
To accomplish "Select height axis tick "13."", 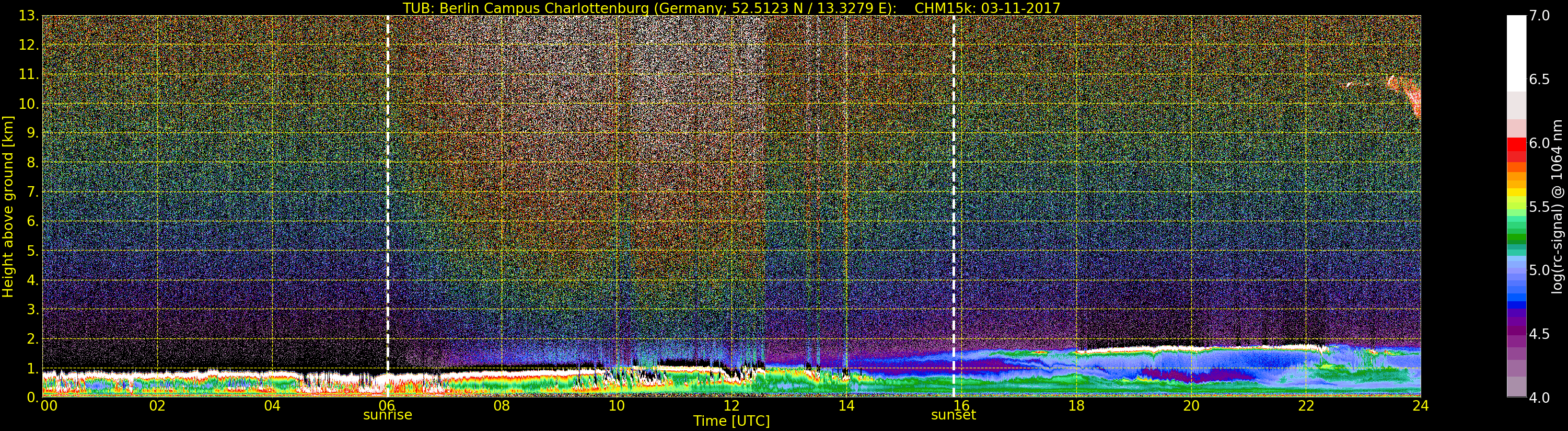I will [x=29, y=16].
